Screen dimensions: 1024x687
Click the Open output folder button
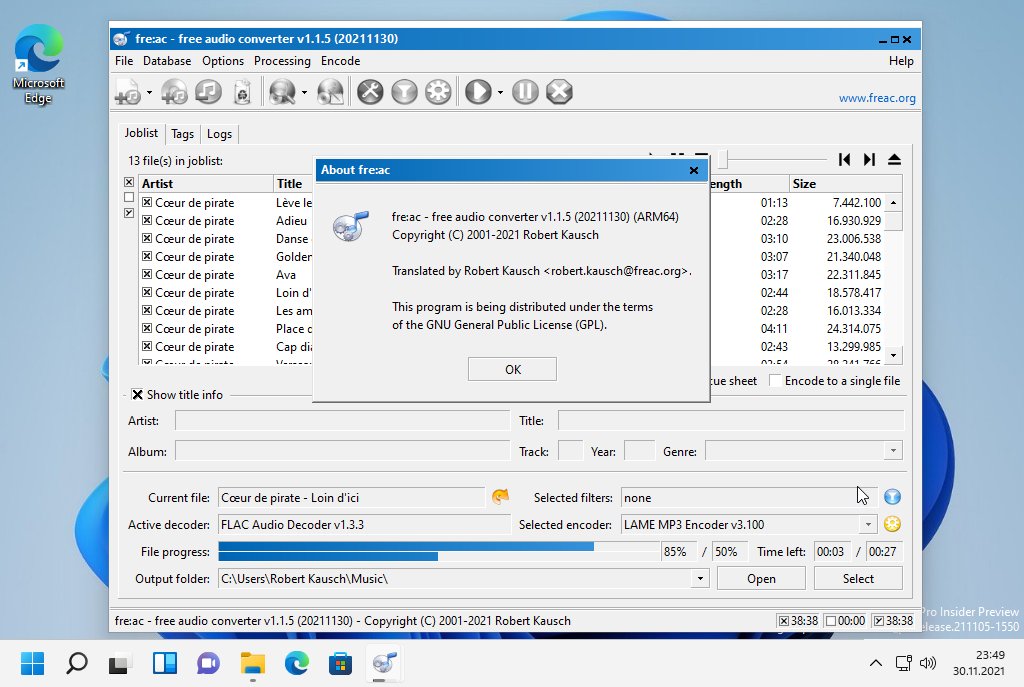coord(761,579)
